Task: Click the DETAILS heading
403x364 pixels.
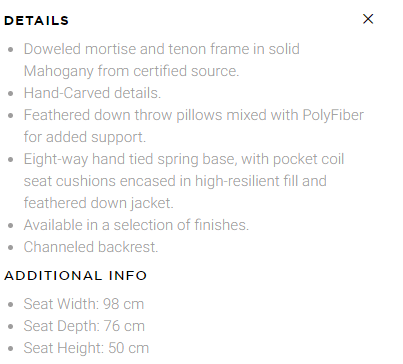Action: click(x=36, y=21)
